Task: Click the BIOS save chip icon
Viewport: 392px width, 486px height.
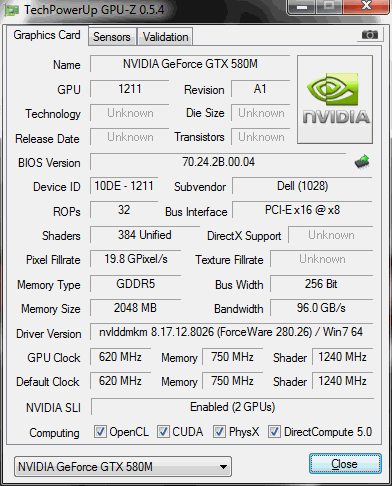Action: point(362,162)
